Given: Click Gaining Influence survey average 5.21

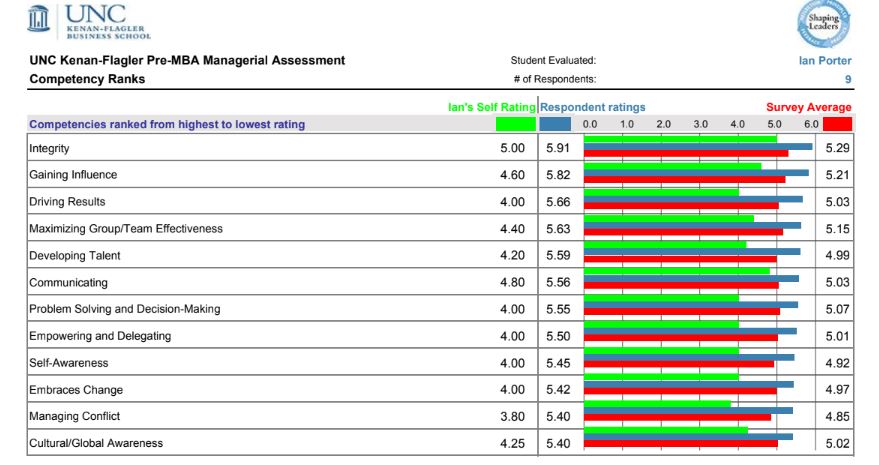Looking at the screenshot, I should click(838, 175).
